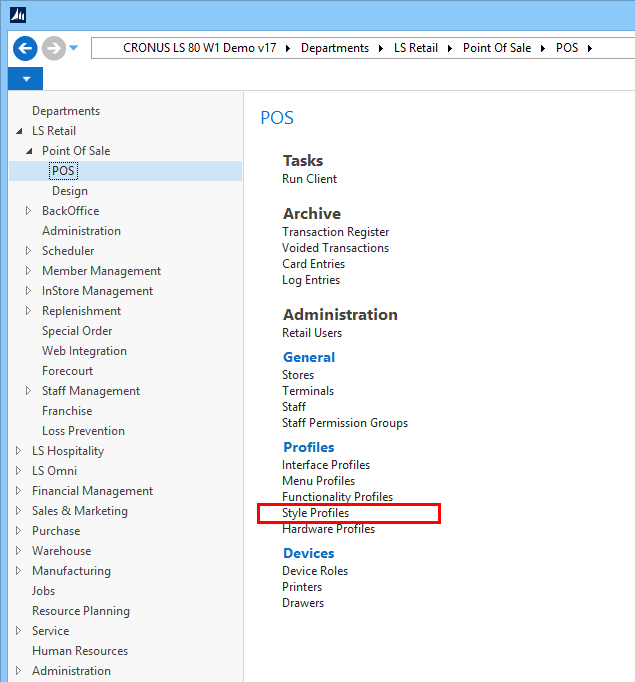The height and width of the screenshot is (682, 635).
Task: Click the Dynamics NAV application icon
Action: click(18, 15)
